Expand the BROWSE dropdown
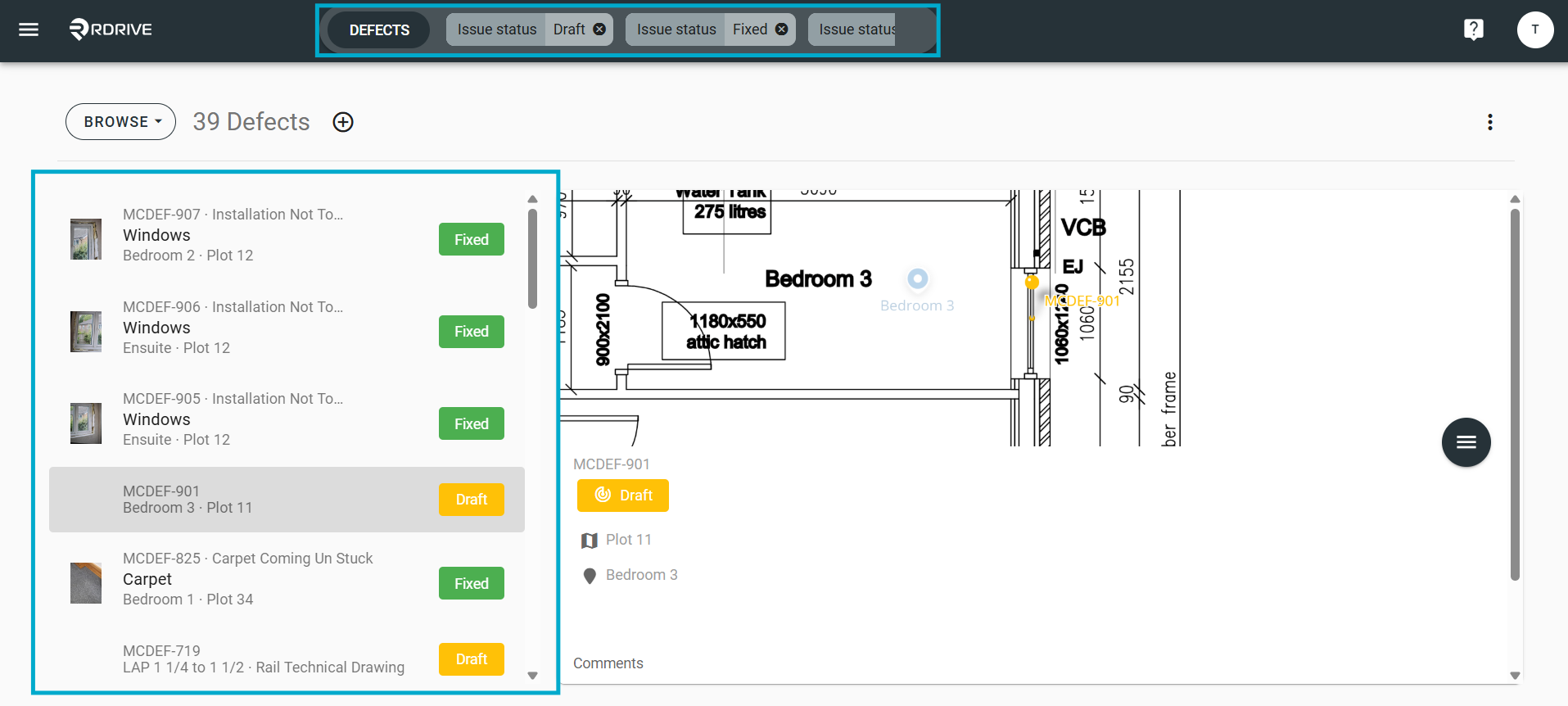 tap(121, 122)
